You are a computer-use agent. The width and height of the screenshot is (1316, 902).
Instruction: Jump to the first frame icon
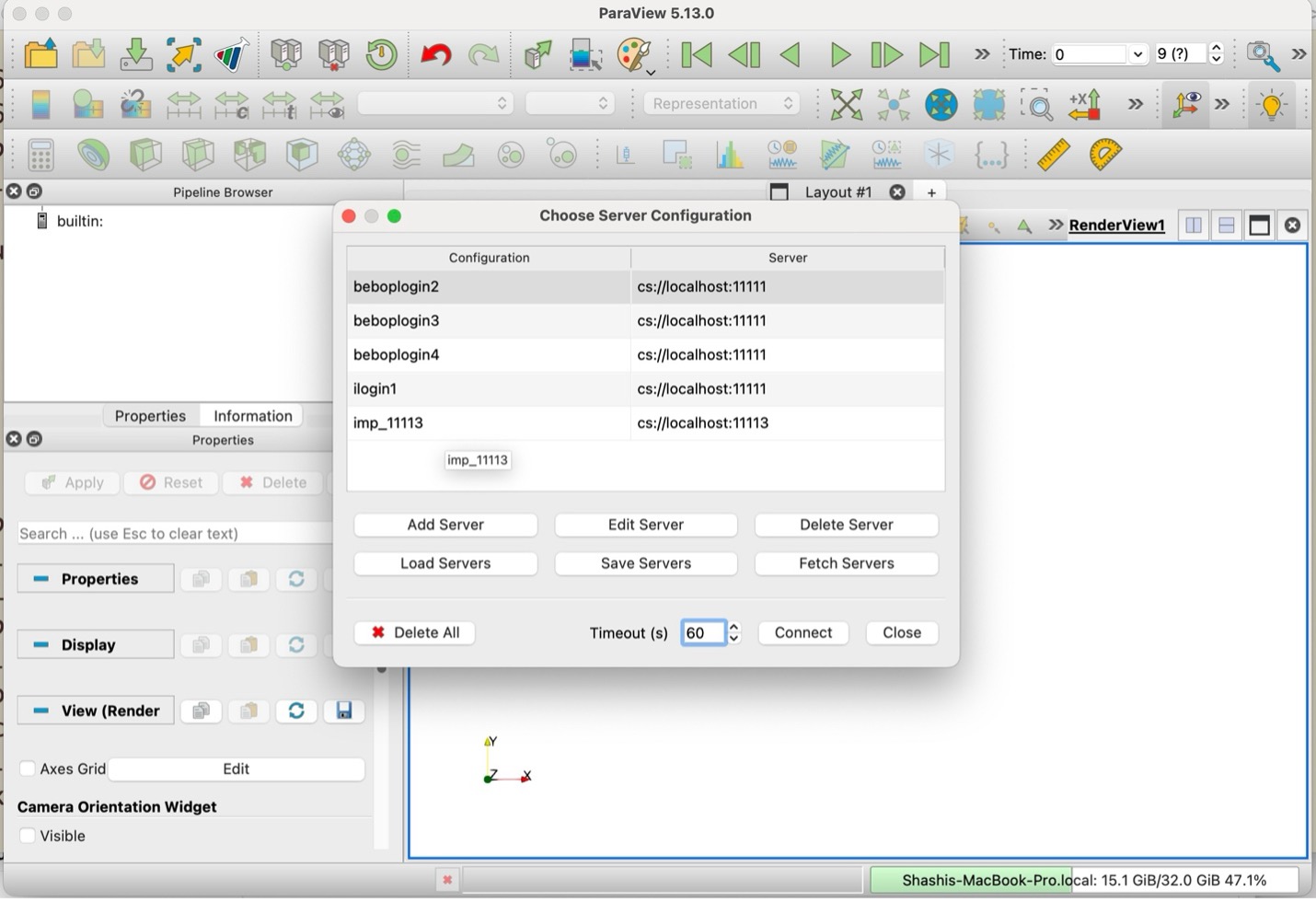coord(696,55)
